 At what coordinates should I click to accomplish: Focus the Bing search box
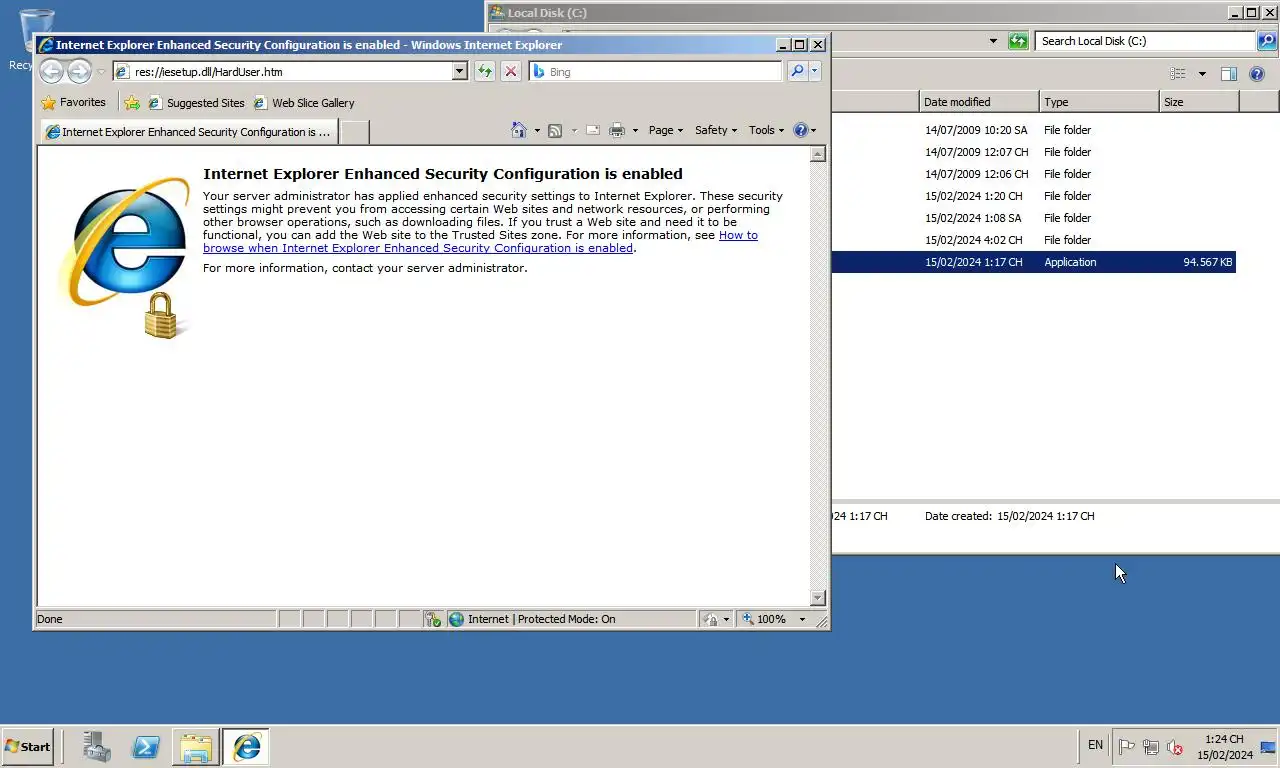point(655,72)
